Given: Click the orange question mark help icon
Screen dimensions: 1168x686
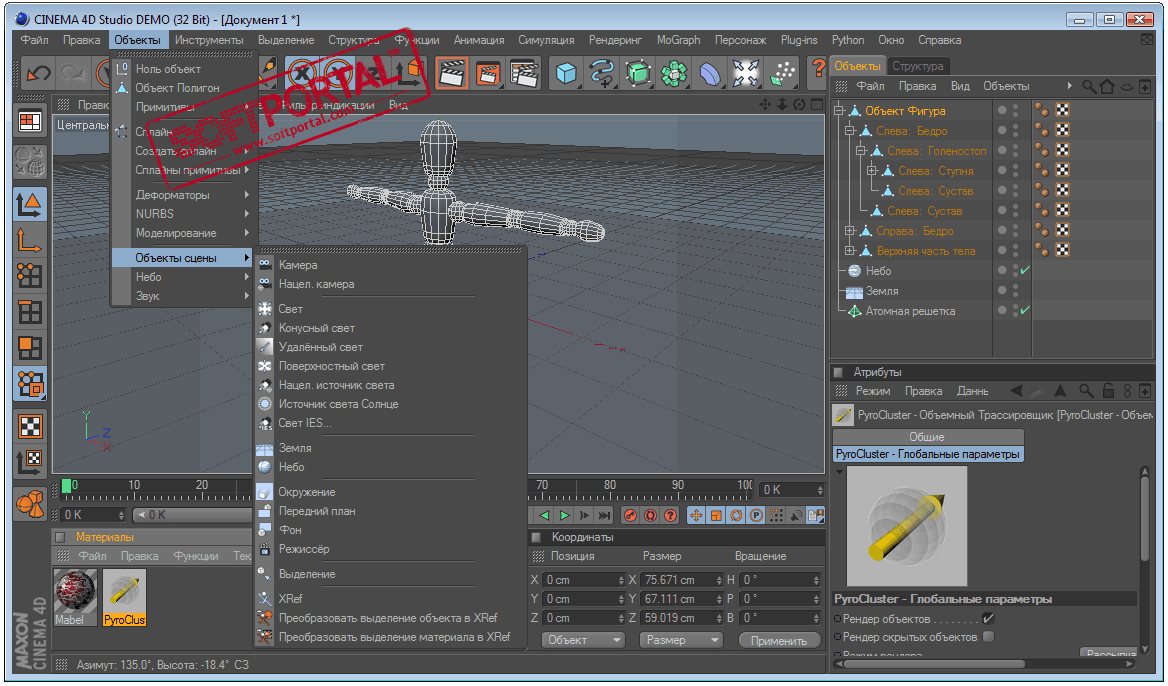Looking at the screenshot, I should click(819, 69).
